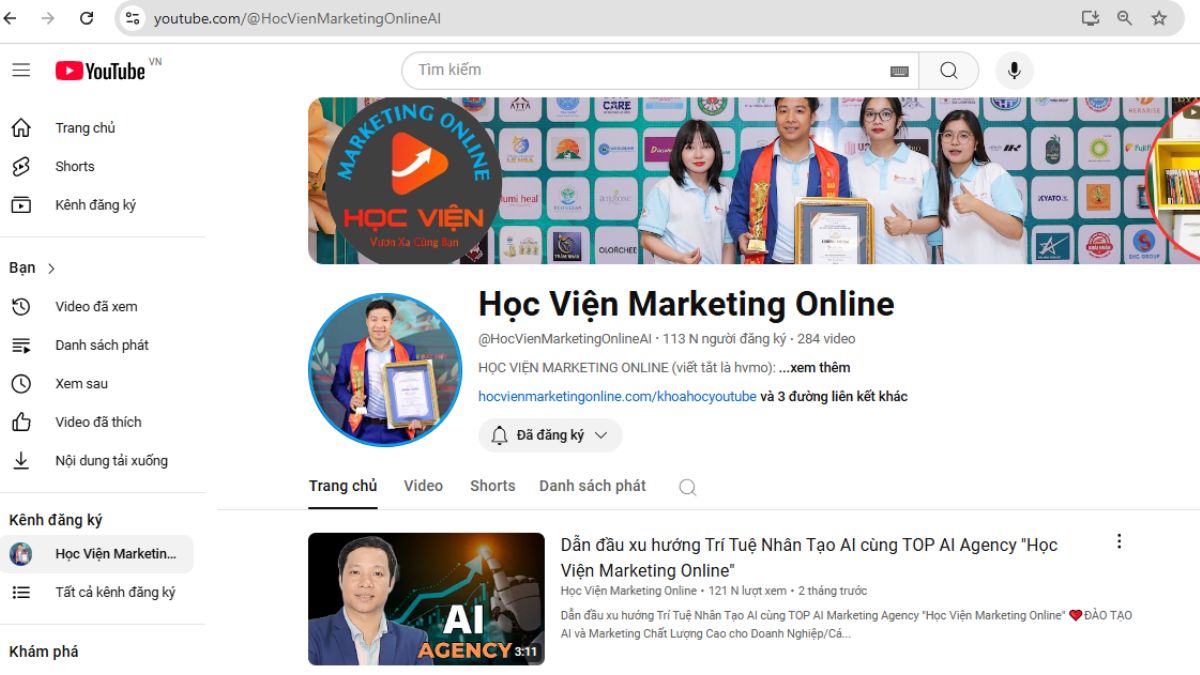
Task: Search within the channel using magnifier
Action: pyautogui.click(x=687, y=487)
